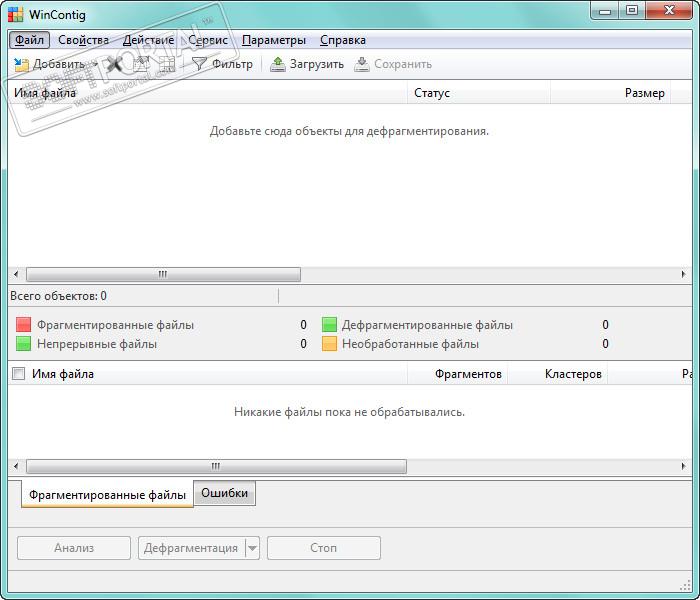Sort by upper Имя файла column header

click(x=208, y=93)
